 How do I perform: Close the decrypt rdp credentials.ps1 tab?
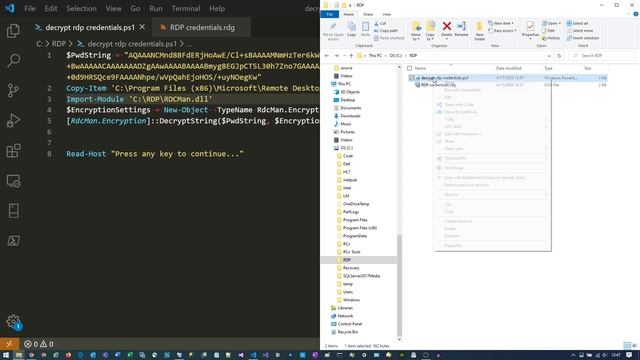tap(142, 27)
